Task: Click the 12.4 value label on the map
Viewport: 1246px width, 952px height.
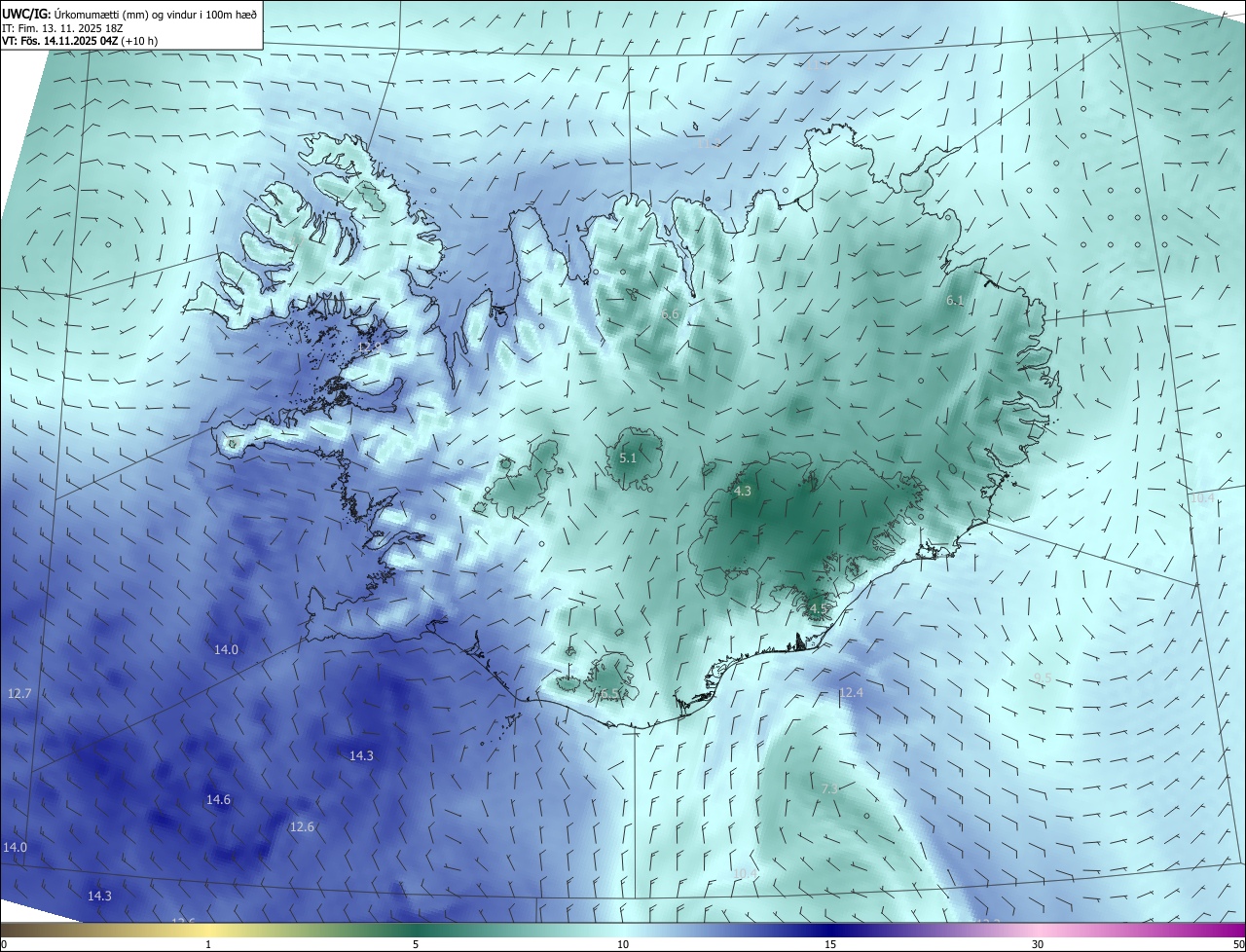Action: [851, 693]
